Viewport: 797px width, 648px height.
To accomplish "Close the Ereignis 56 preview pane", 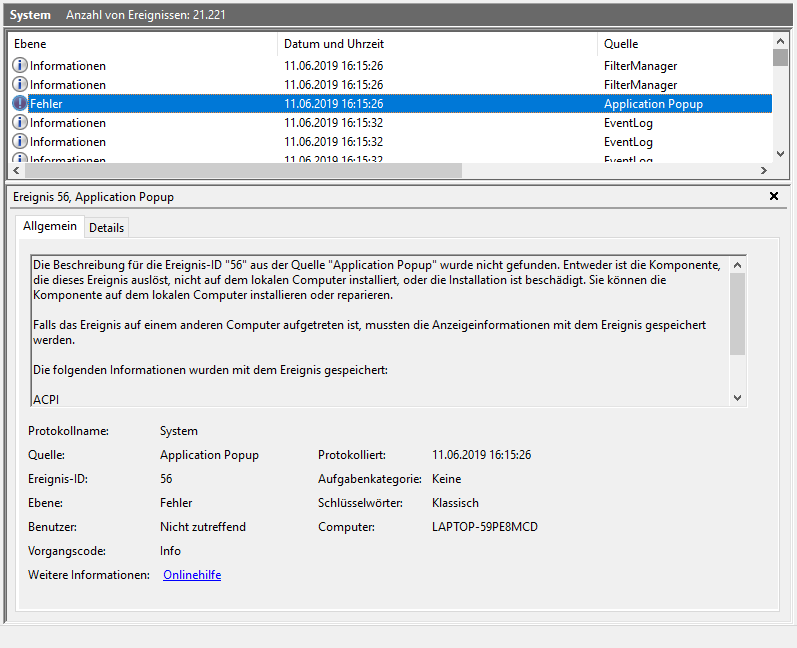I will point(774,196).
